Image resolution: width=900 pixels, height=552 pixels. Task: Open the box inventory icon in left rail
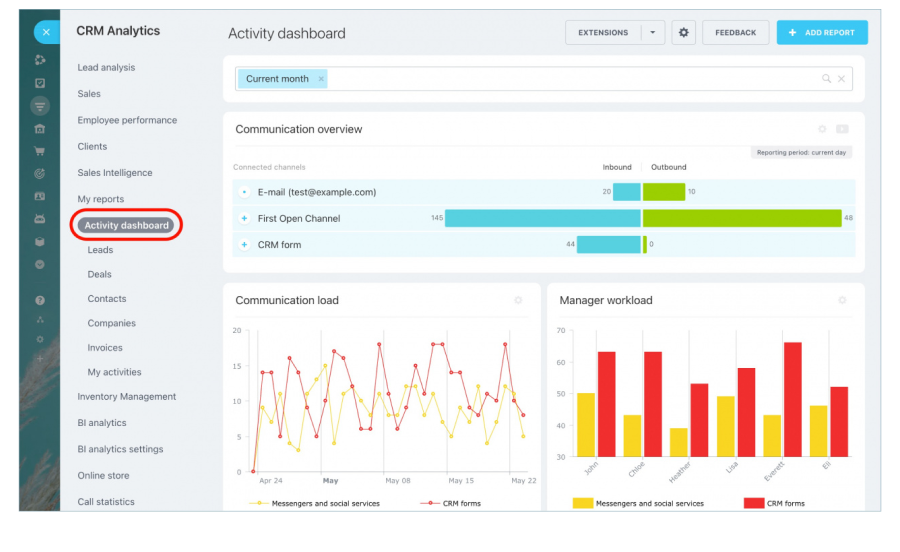point(40,242)
